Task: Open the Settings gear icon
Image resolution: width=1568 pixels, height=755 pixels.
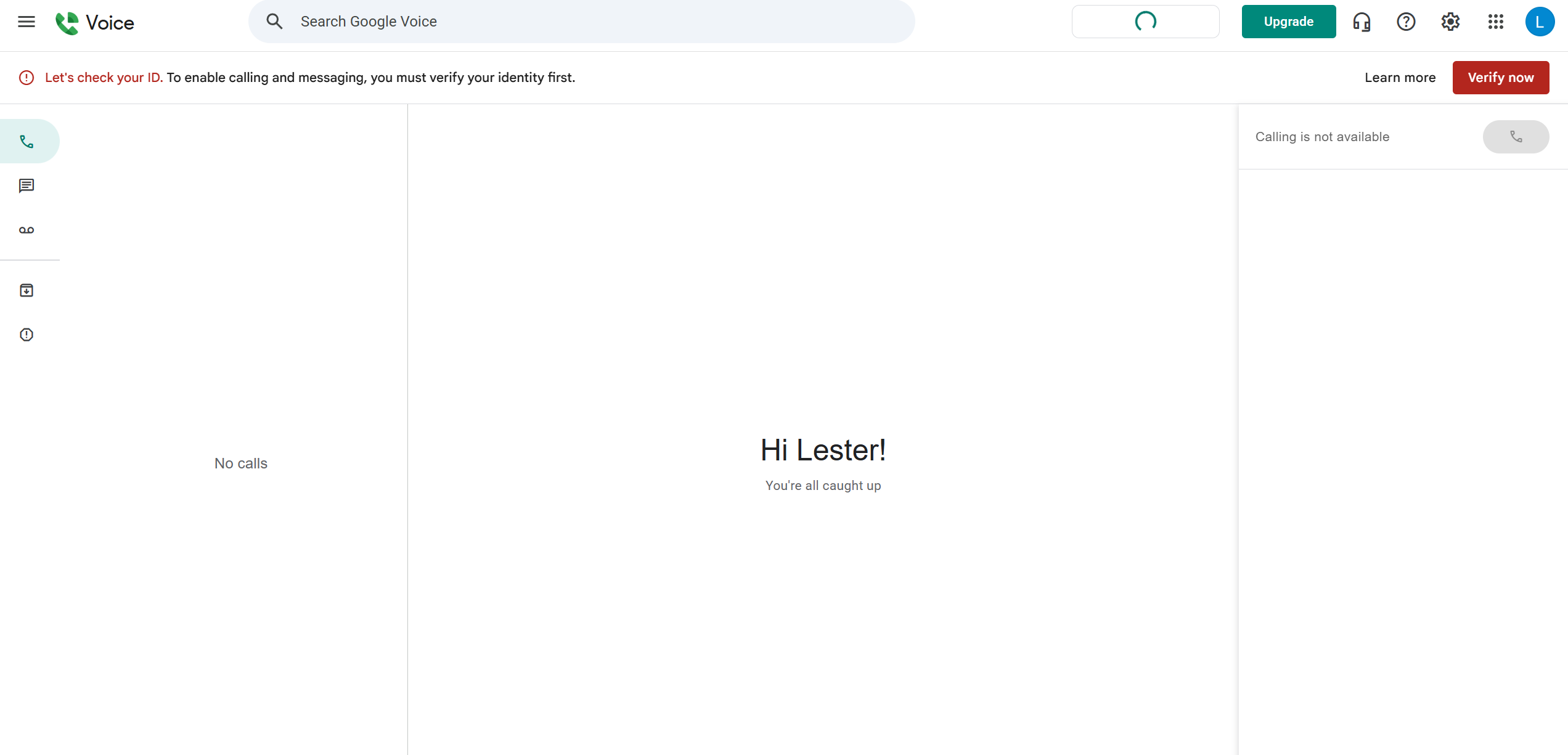Action: (1450, 22)
